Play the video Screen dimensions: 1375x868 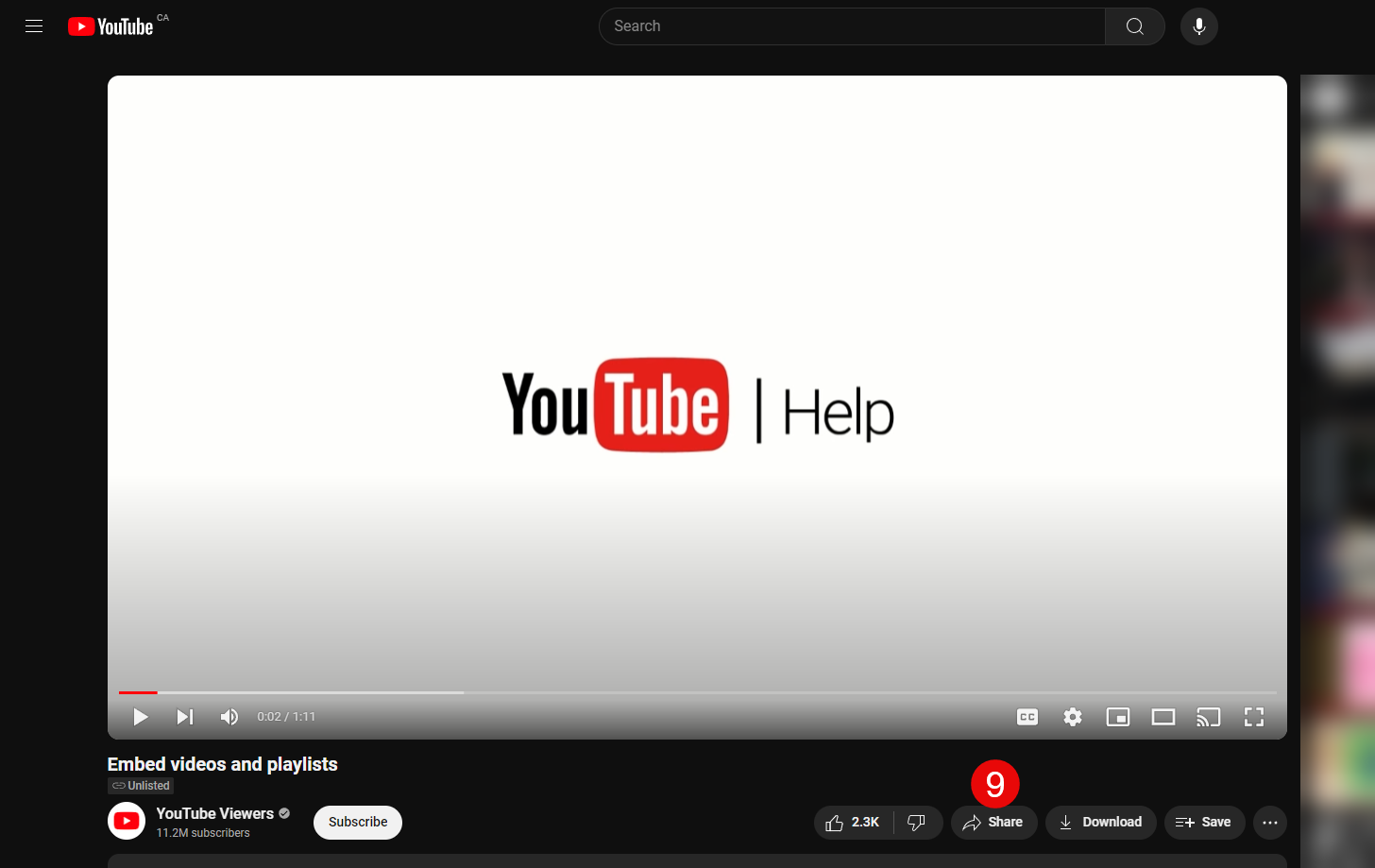[x=141, y=717]
